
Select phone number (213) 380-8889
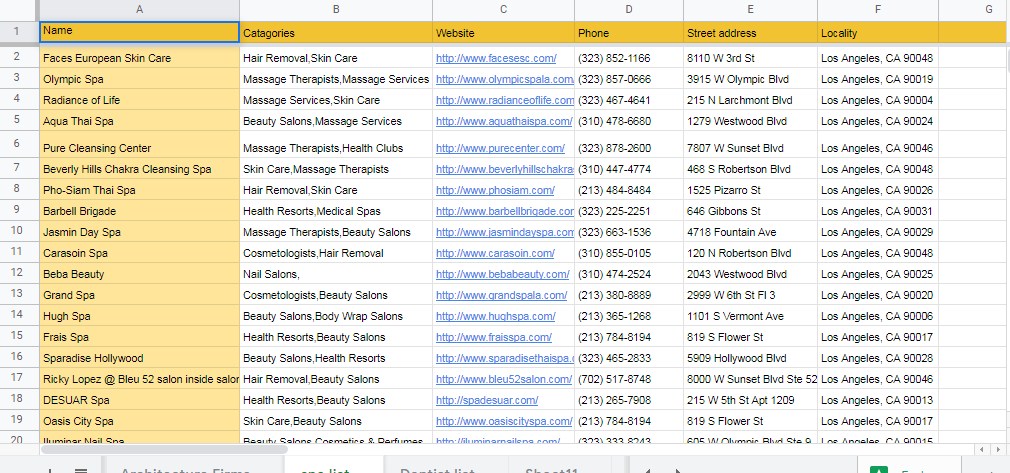pos(629,294)
